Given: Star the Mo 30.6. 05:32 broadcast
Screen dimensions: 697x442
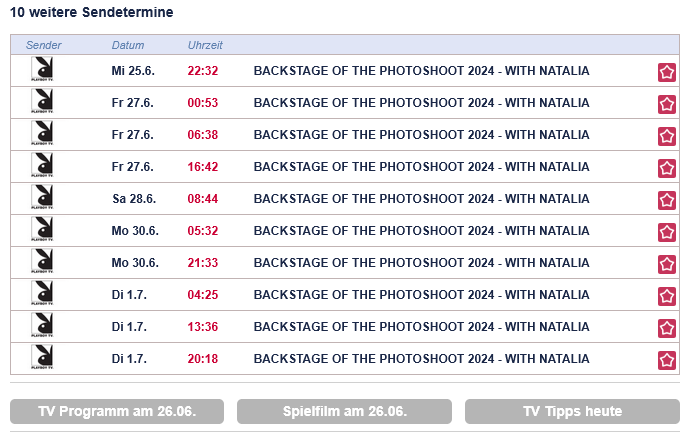Looking at the screenshot, I should tap(667, 232).
